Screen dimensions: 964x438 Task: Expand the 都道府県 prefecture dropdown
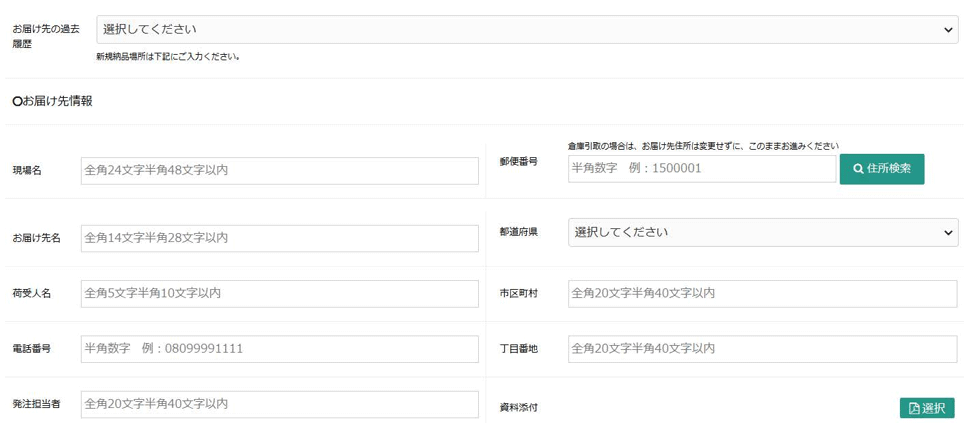point(762,232)
